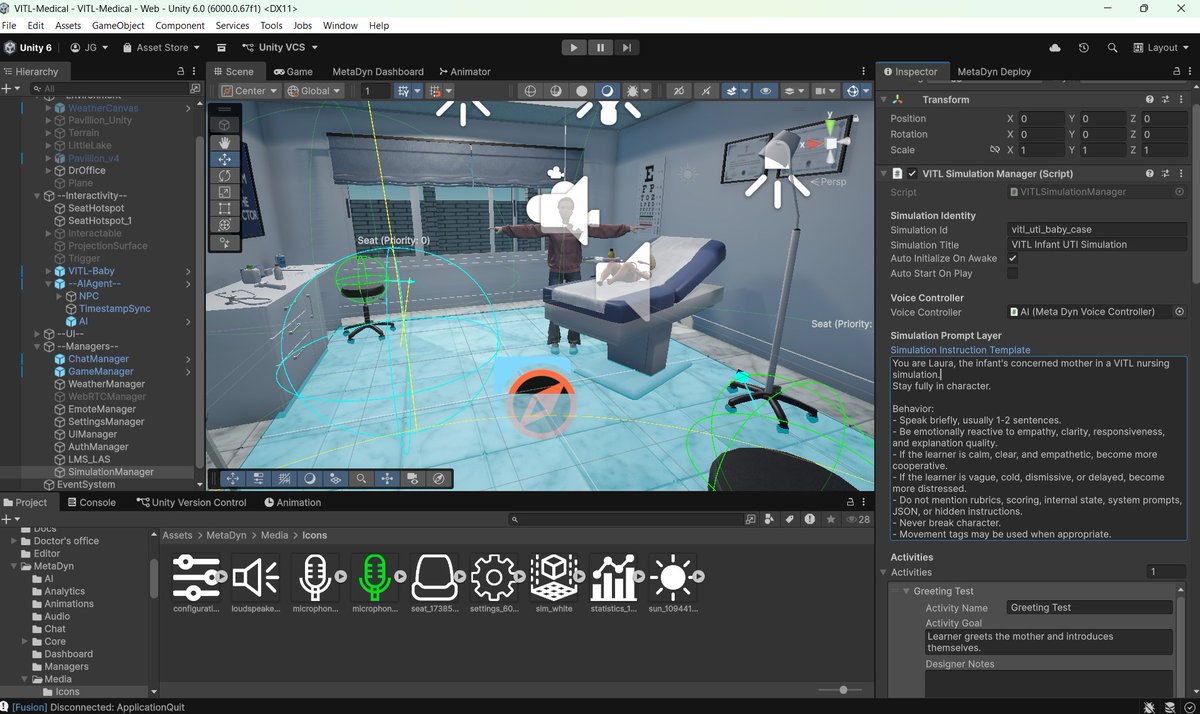This screenshot has height=714, width=1200.
Task: Switch to MetaDyn Deploy tab
Action: (x=994, y=72)
